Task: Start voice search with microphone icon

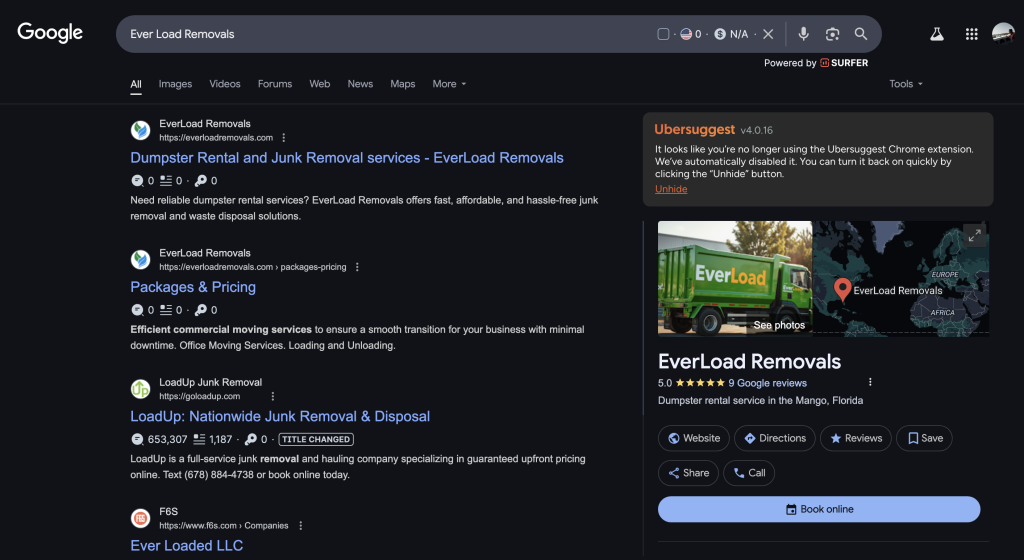Action: coord(803,34)
